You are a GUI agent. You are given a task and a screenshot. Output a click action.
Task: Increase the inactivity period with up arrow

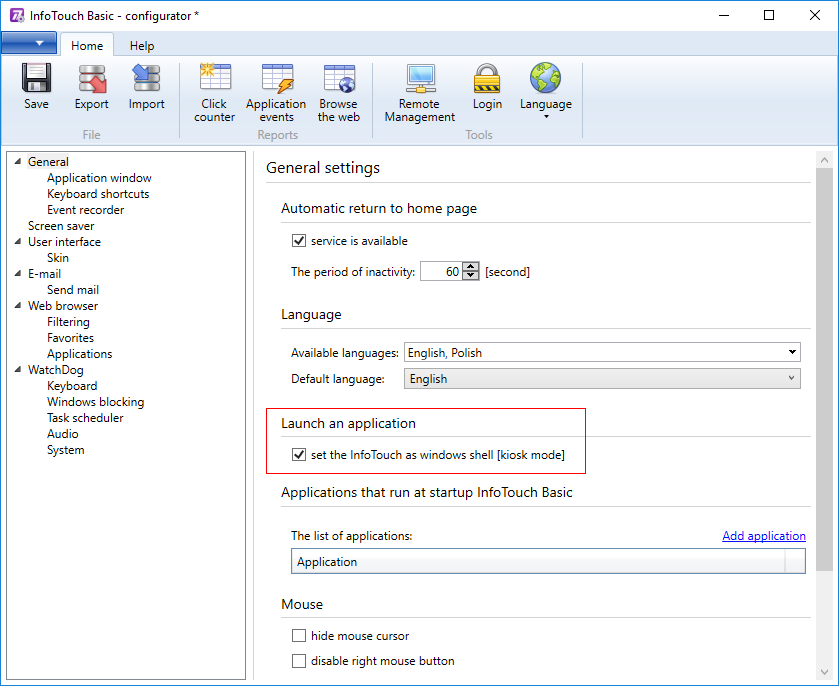tap(470, 267)
